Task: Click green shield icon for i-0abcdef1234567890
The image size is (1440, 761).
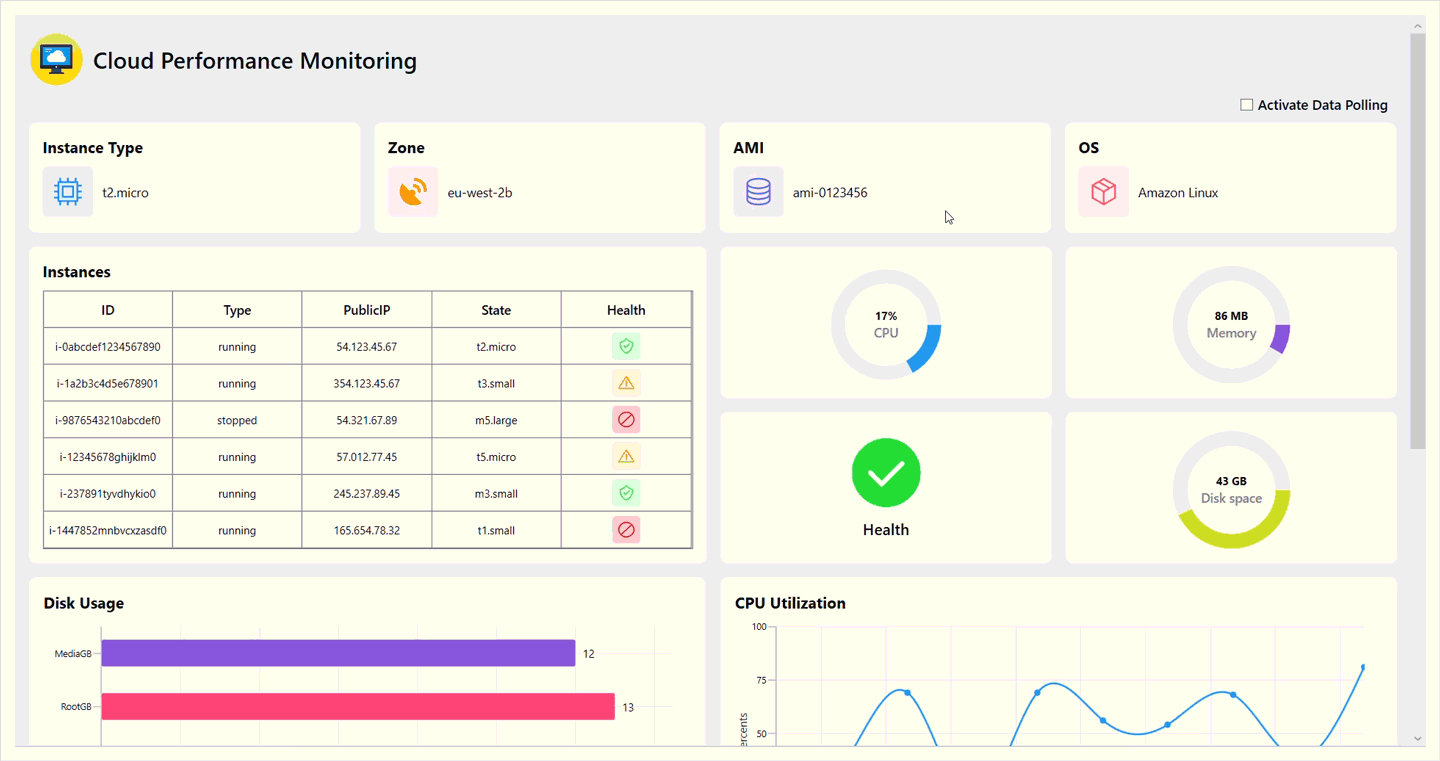Action: (x=626, y=347)
